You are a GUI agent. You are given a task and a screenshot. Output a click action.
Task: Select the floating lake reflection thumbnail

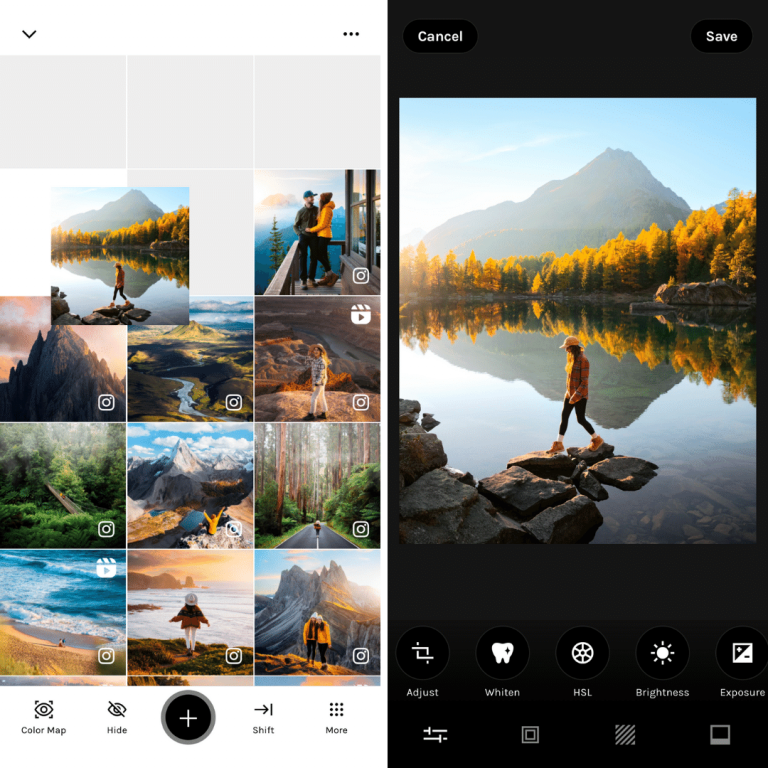[120, 256]
